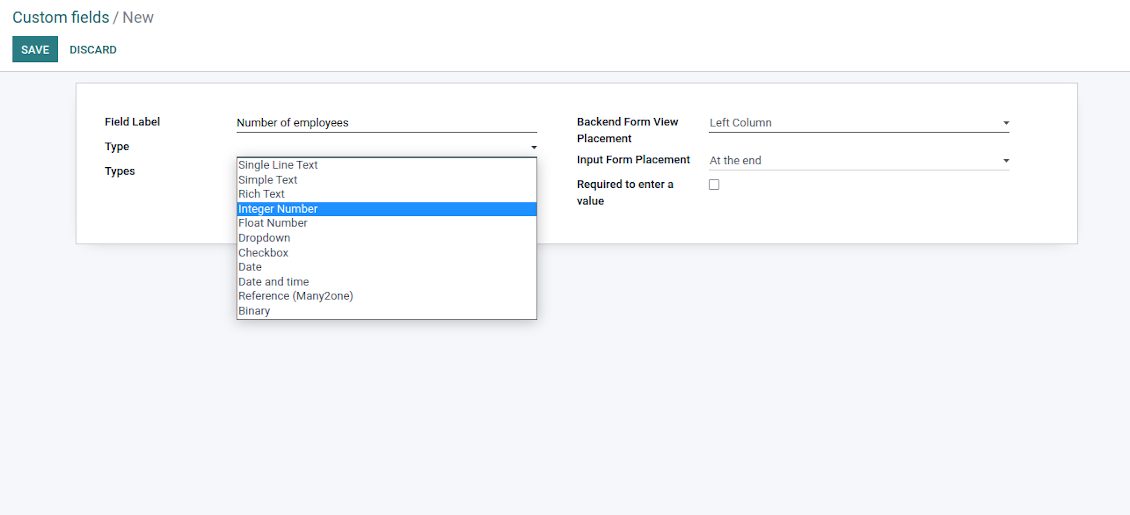Open the Custom fields breadcrumb link
This screenshot has height=515, width=1130.
pyautogui.click(x=60, y=18)
